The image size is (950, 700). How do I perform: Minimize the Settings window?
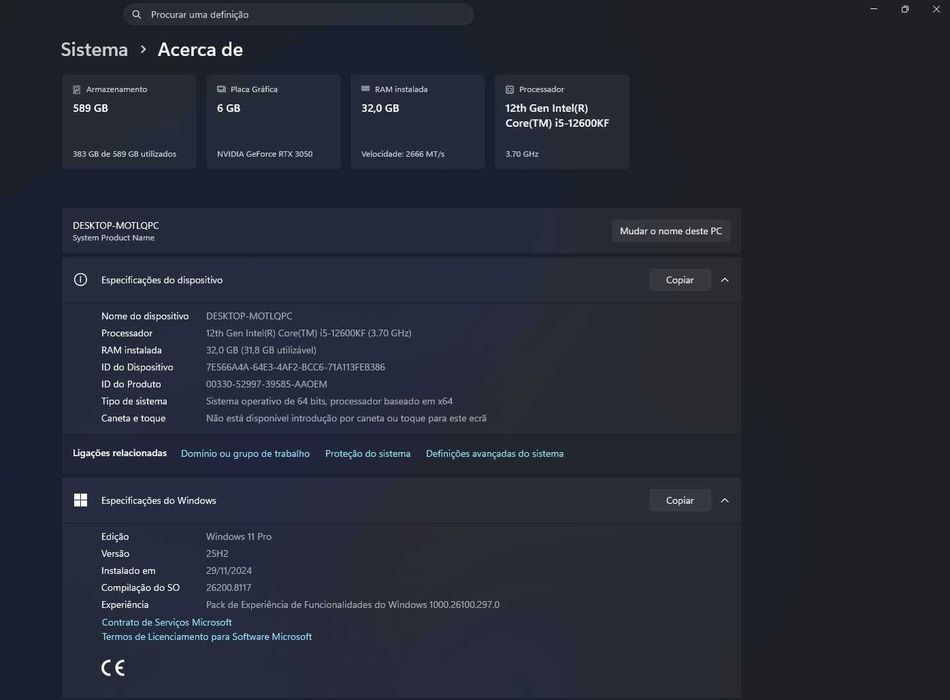874,9
